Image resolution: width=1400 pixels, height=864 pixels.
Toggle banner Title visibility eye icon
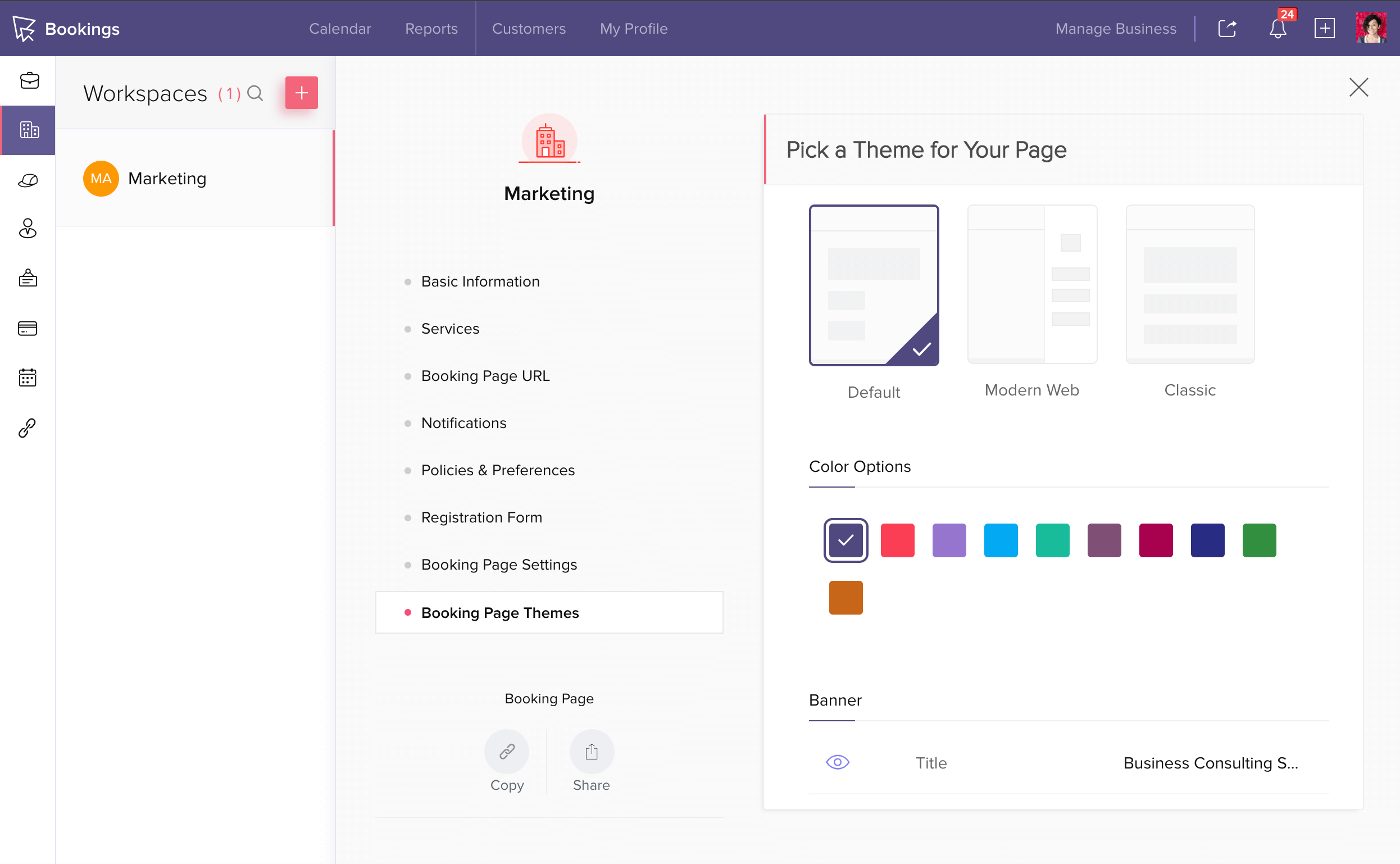coord(837,762)
